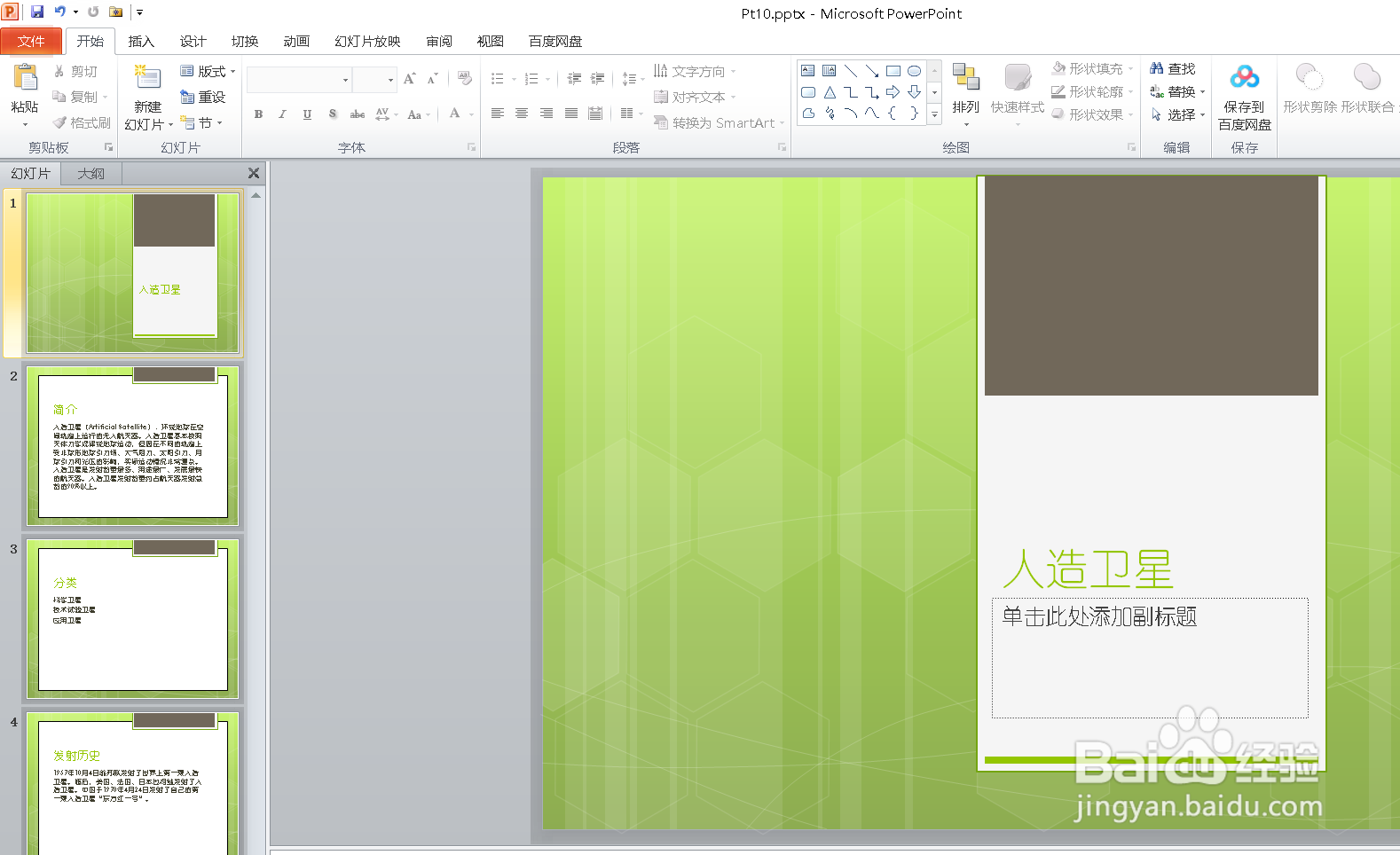Viewport: 1400px width, 855px height.
Task: Open the 节 section dropdown
Action: [201, 122]
